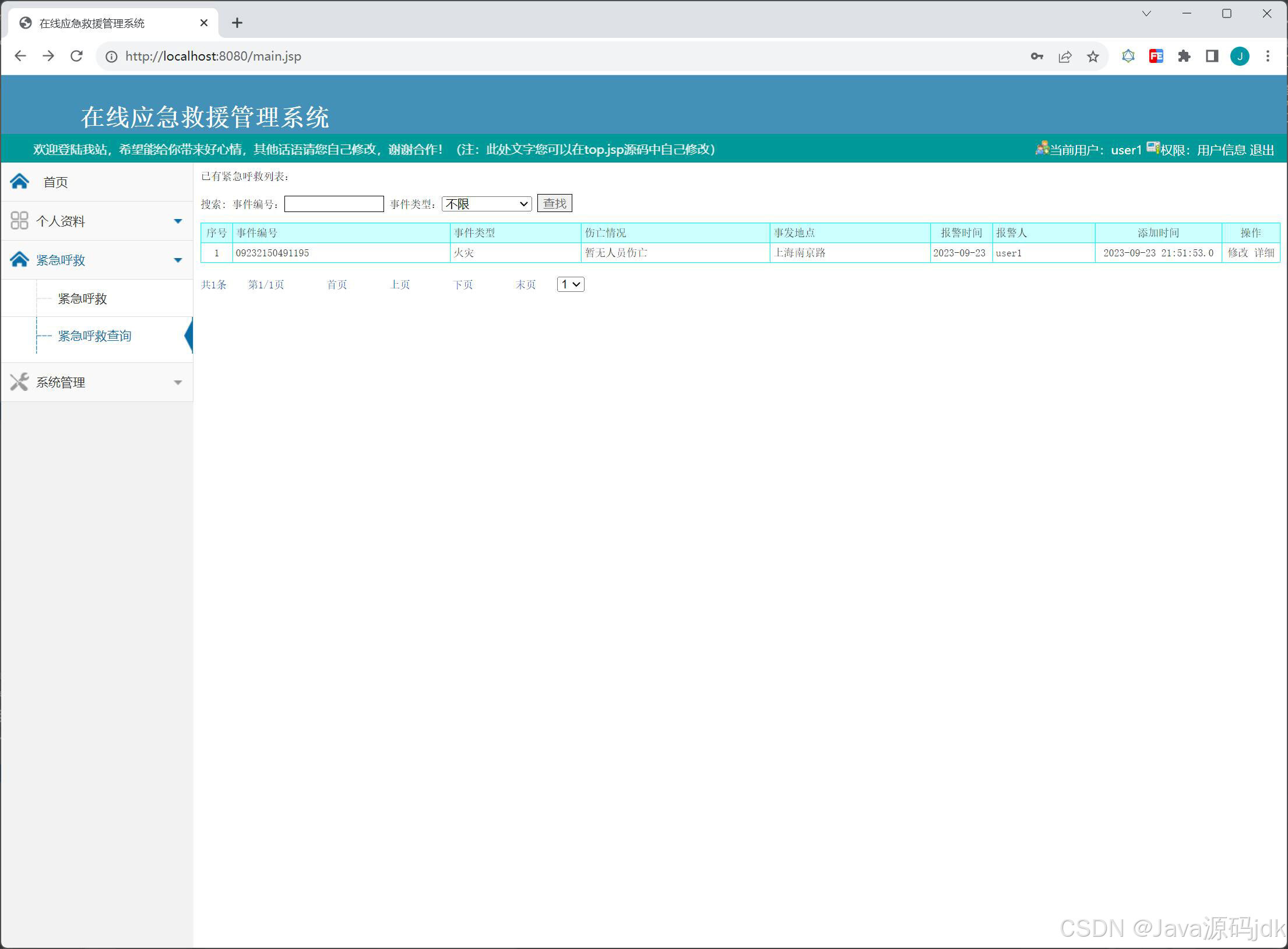This screenshot has height=949, width=1288.
Task: Collapse the 紧急呼救 menu
Action: coord(178,259)
